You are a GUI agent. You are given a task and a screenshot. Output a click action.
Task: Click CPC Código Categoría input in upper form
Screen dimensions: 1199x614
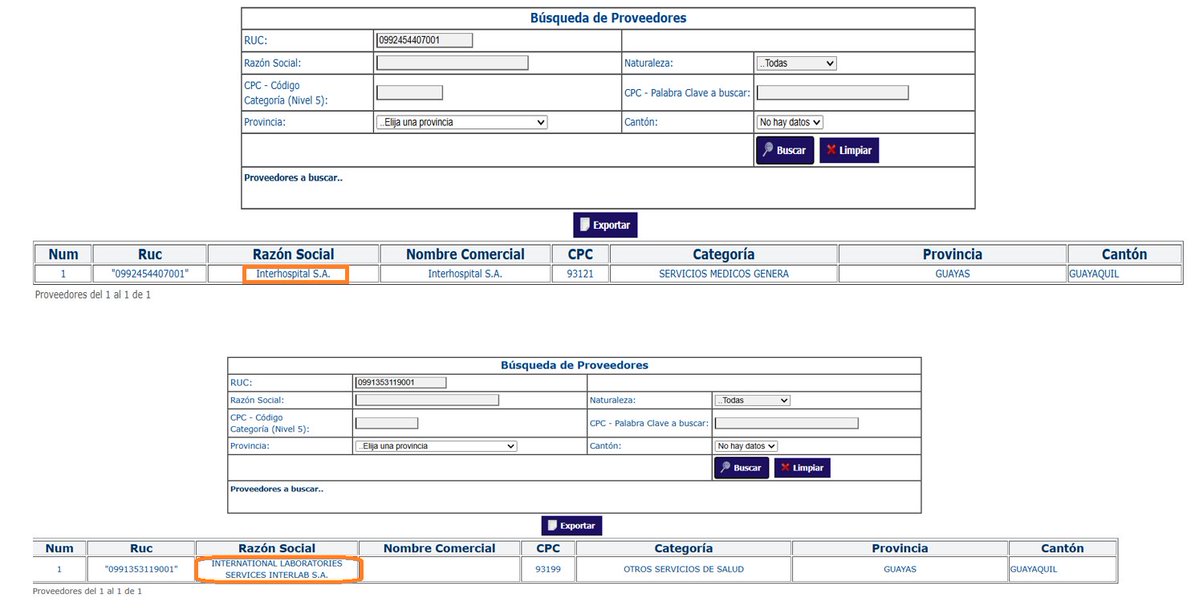click(x=409, y=93)
